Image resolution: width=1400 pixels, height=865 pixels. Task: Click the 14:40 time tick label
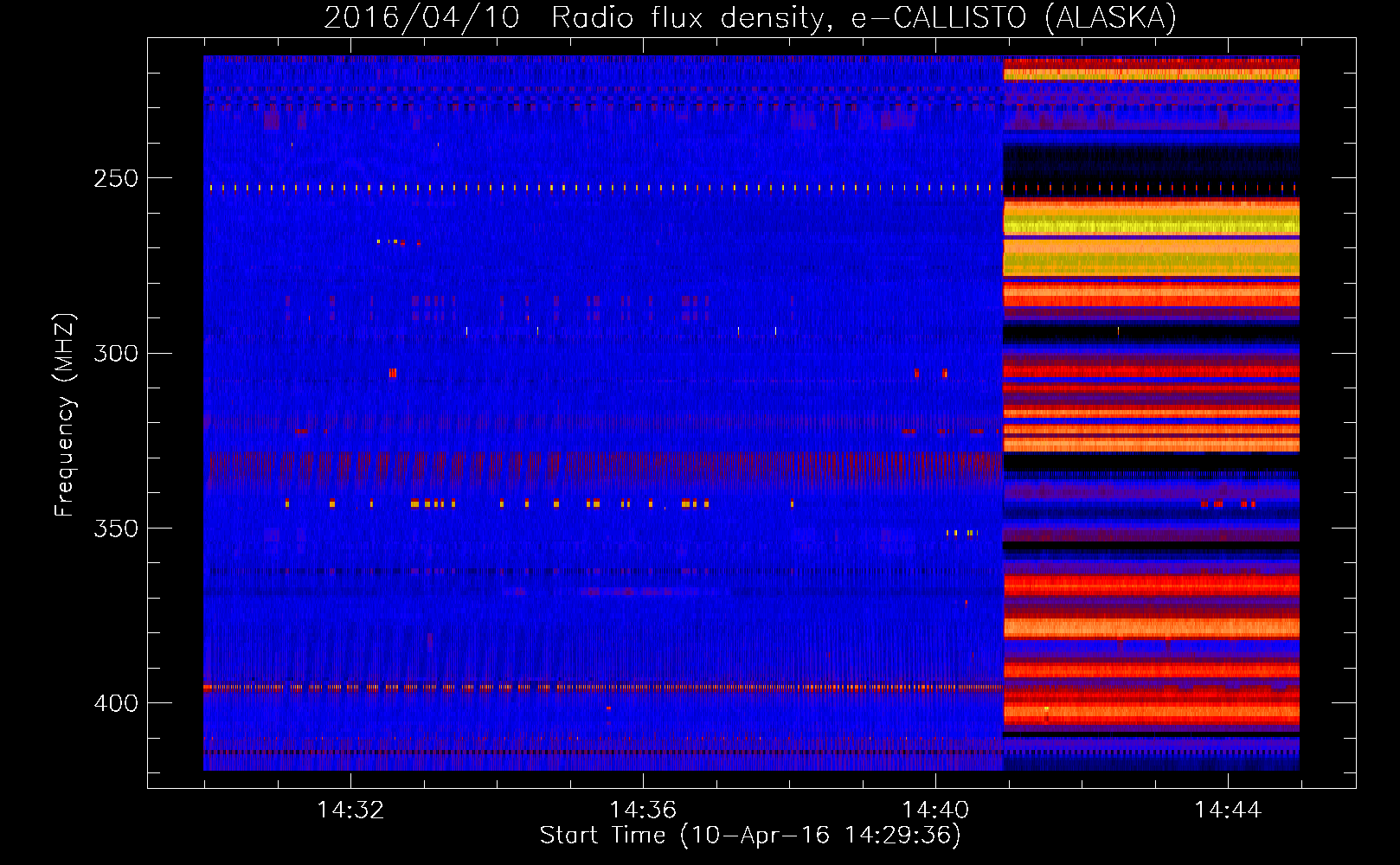tap(935, 810)
